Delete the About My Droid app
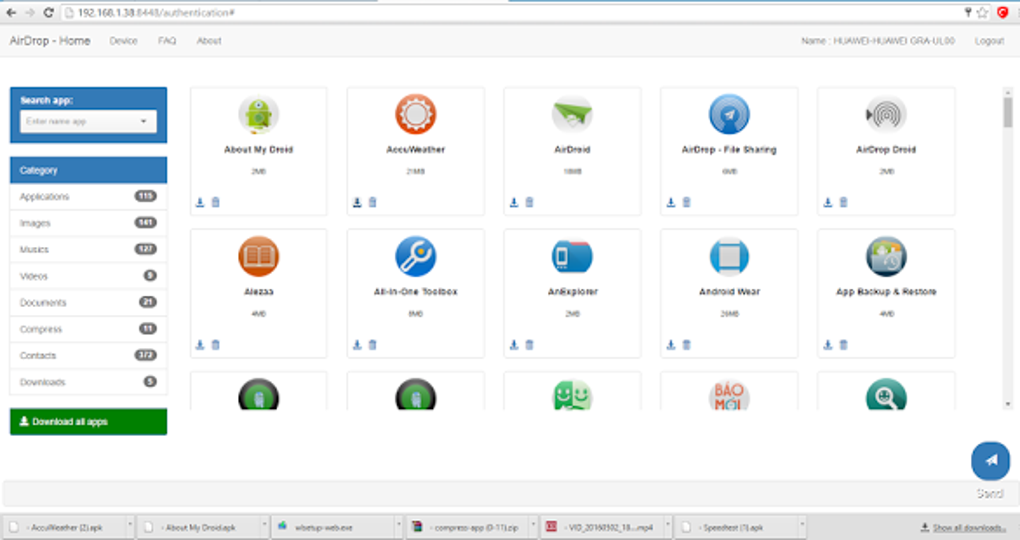Screen dimensions: 1020x540 (x=216, y=202)
